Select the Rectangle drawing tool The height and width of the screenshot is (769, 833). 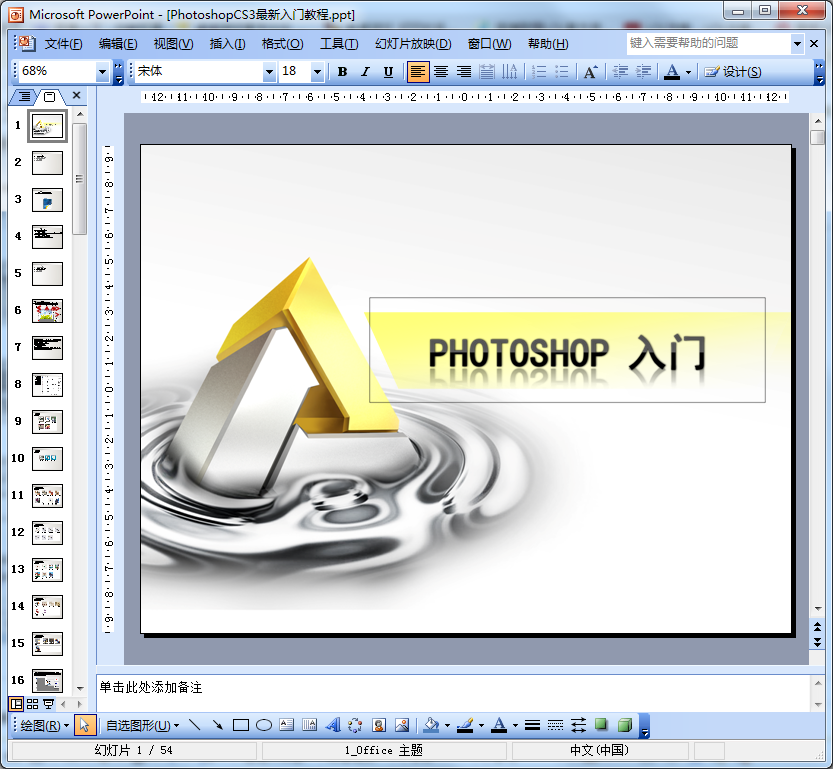pyautogui.click(x=241, y=725)
